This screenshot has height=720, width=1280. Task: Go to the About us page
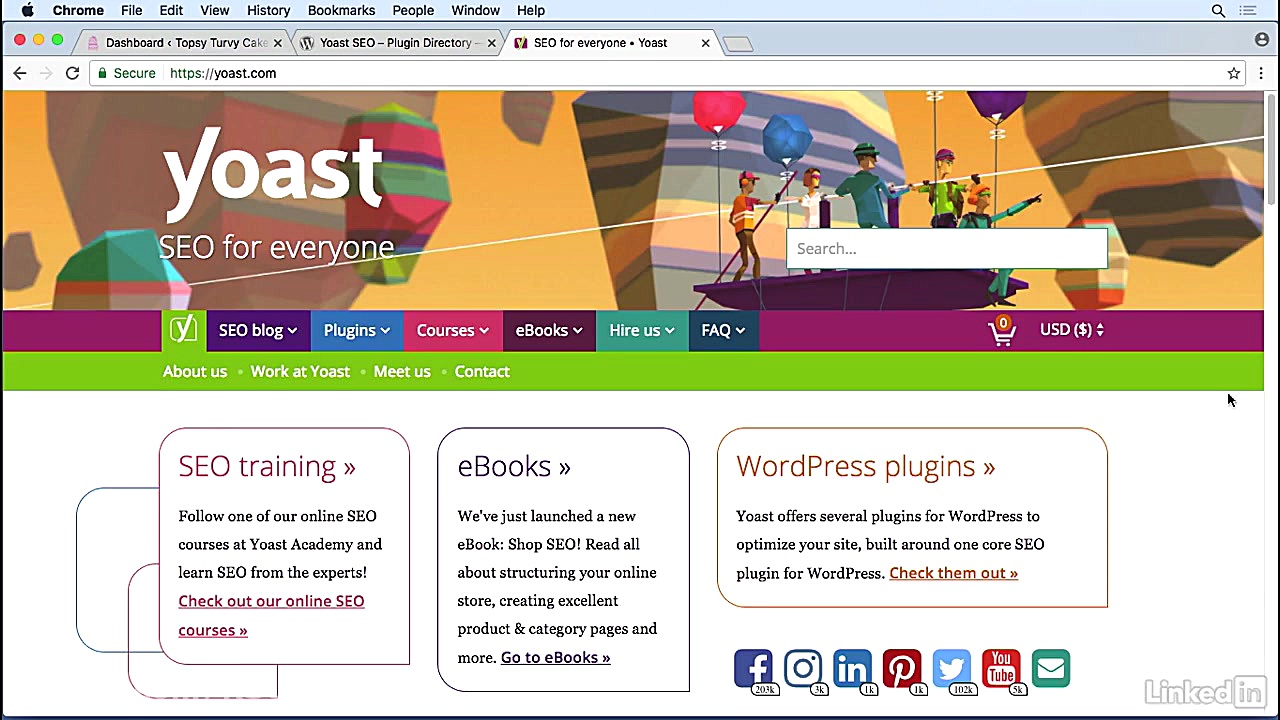click(195, 371)
